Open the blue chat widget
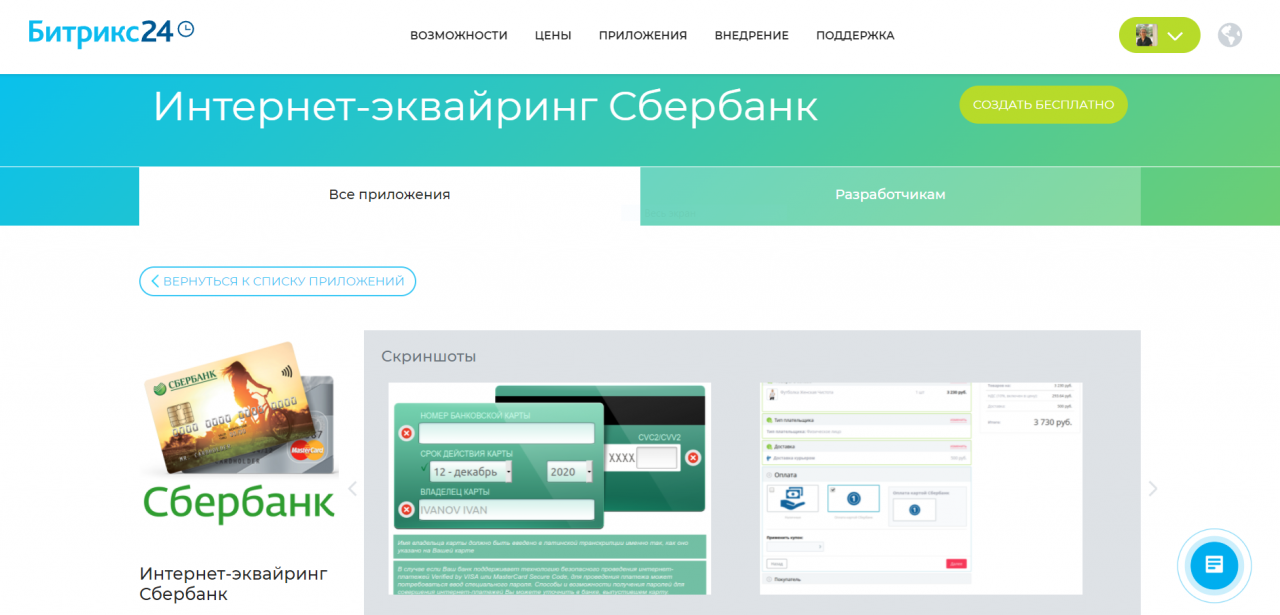The image size is (1280, 615). pyautogui.click(x=1214, y=565)
